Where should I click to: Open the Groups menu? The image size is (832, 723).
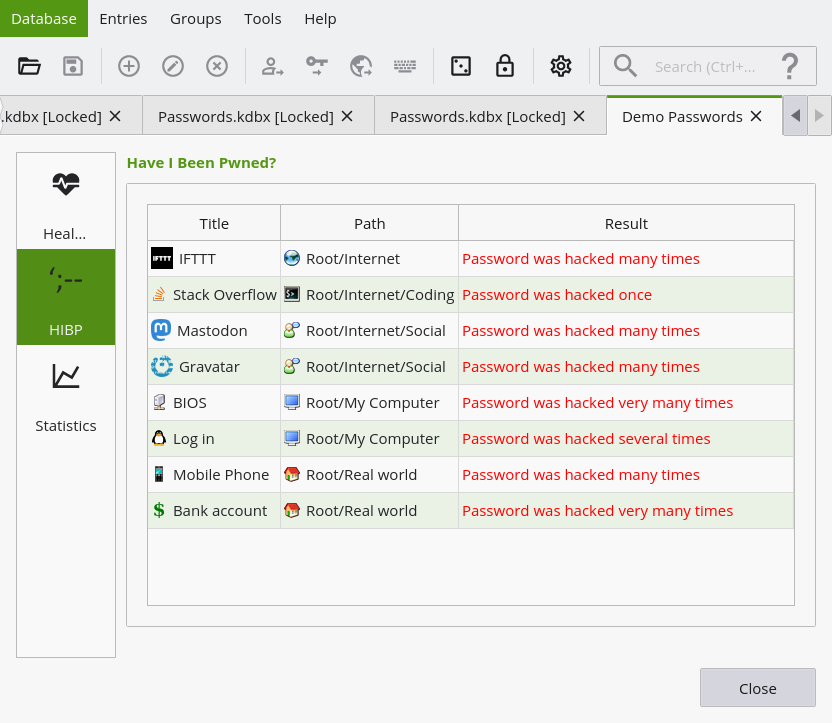[196, 19]
